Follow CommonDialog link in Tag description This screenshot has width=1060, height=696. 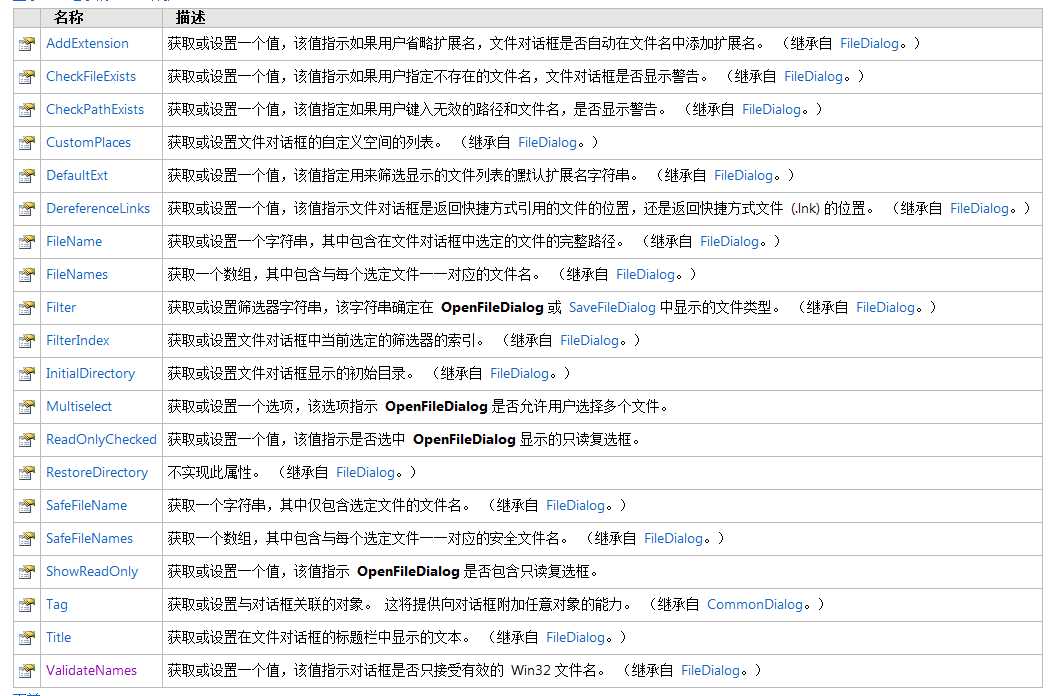coord(754,606)
